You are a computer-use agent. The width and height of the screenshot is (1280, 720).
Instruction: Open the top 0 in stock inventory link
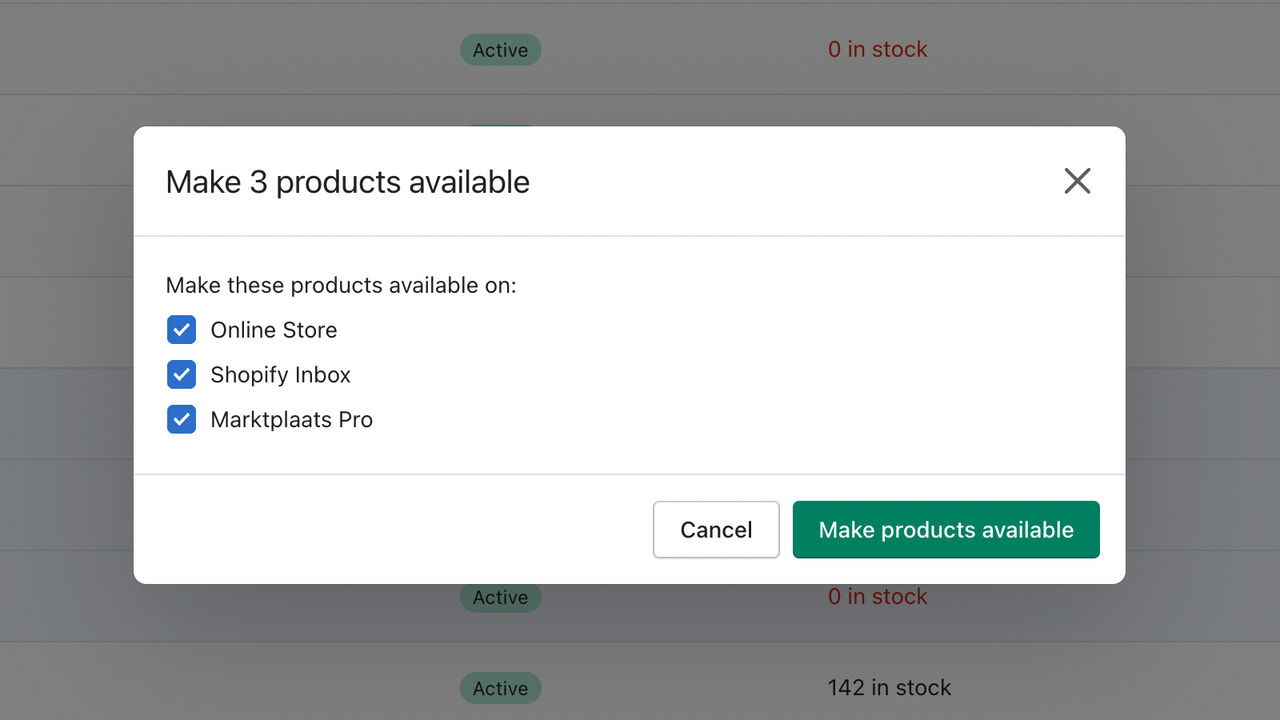(x=877, y=48)
